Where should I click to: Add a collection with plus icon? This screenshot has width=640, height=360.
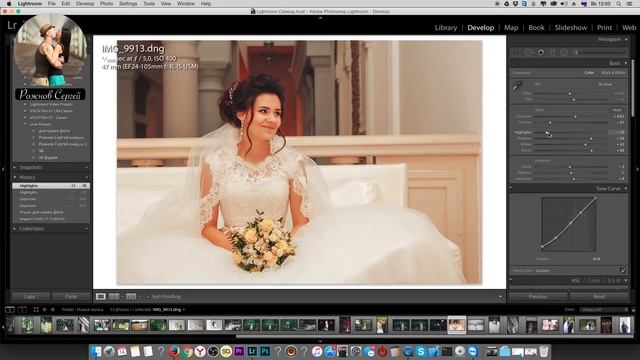pyautogui.click(x=87, y=229)
